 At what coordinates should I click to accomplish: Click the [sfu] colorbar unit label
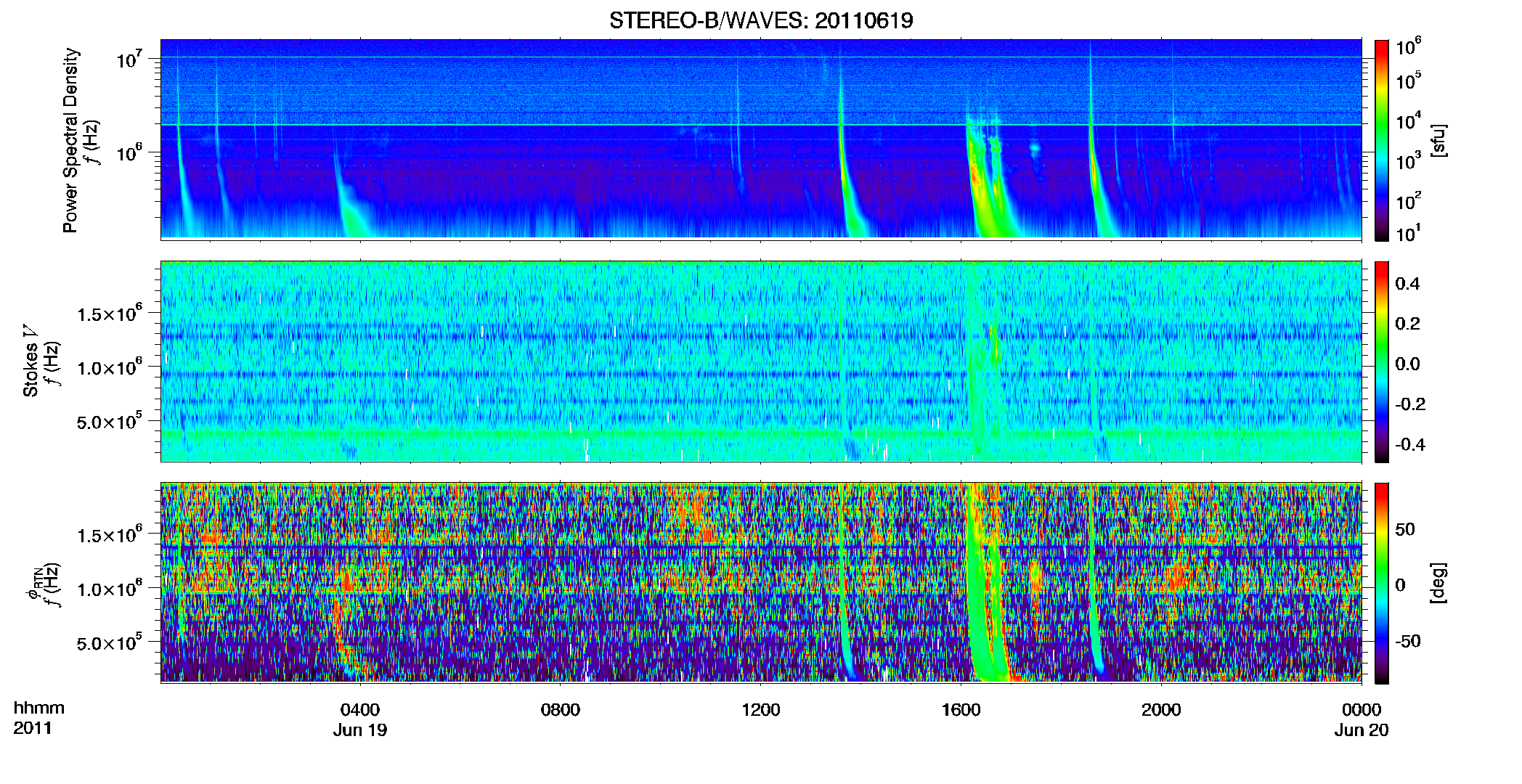click(x=1438, y=140)
